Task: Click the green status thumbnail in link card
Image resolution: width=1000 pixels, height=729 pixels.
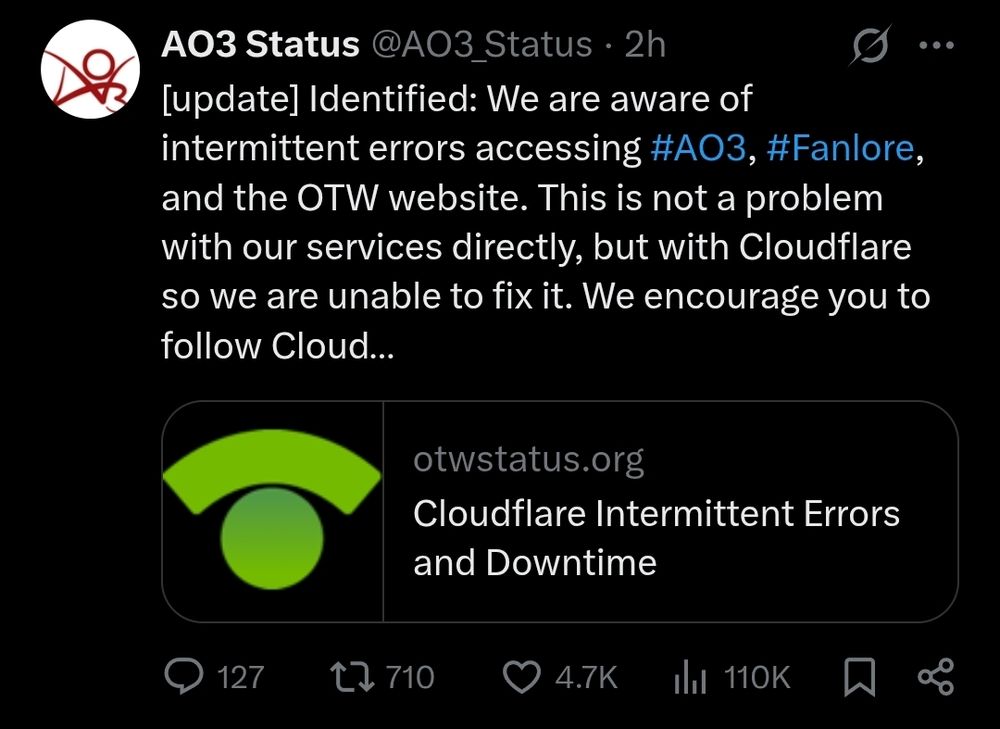Action: pyautogui.click(x=272, y=512)
